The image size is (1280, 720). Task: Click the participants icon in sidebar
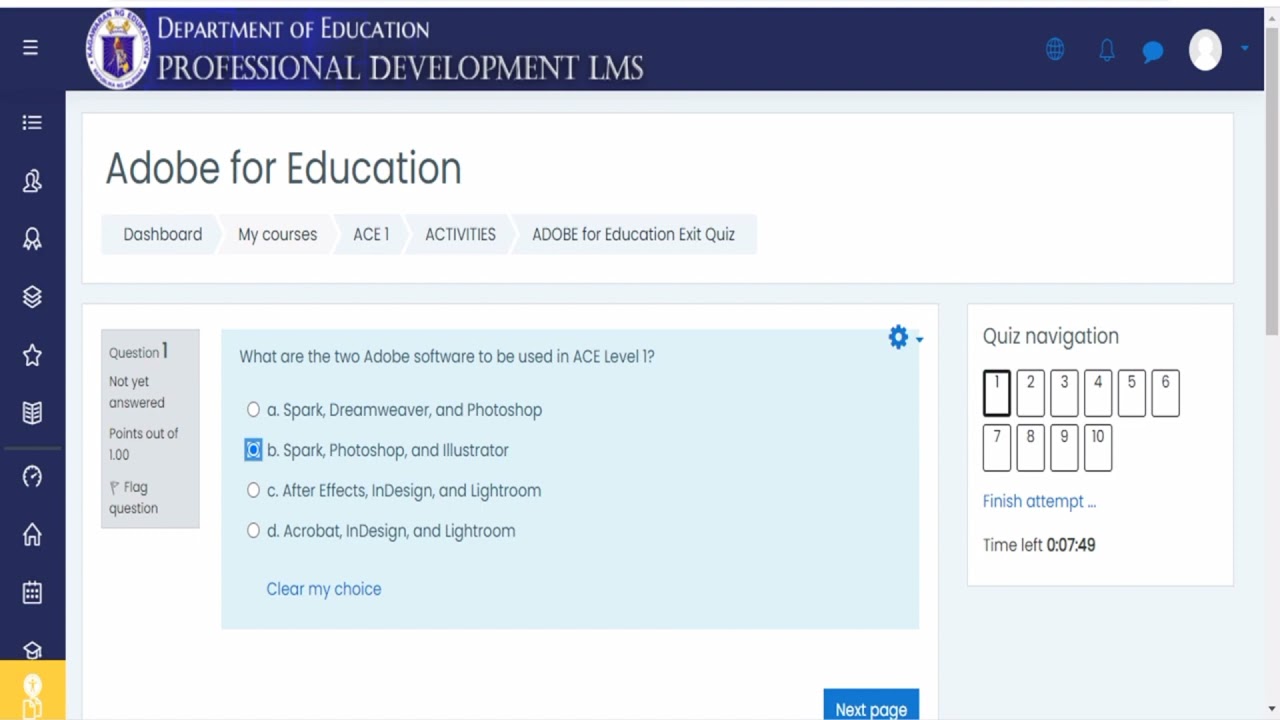click(32, 181)
